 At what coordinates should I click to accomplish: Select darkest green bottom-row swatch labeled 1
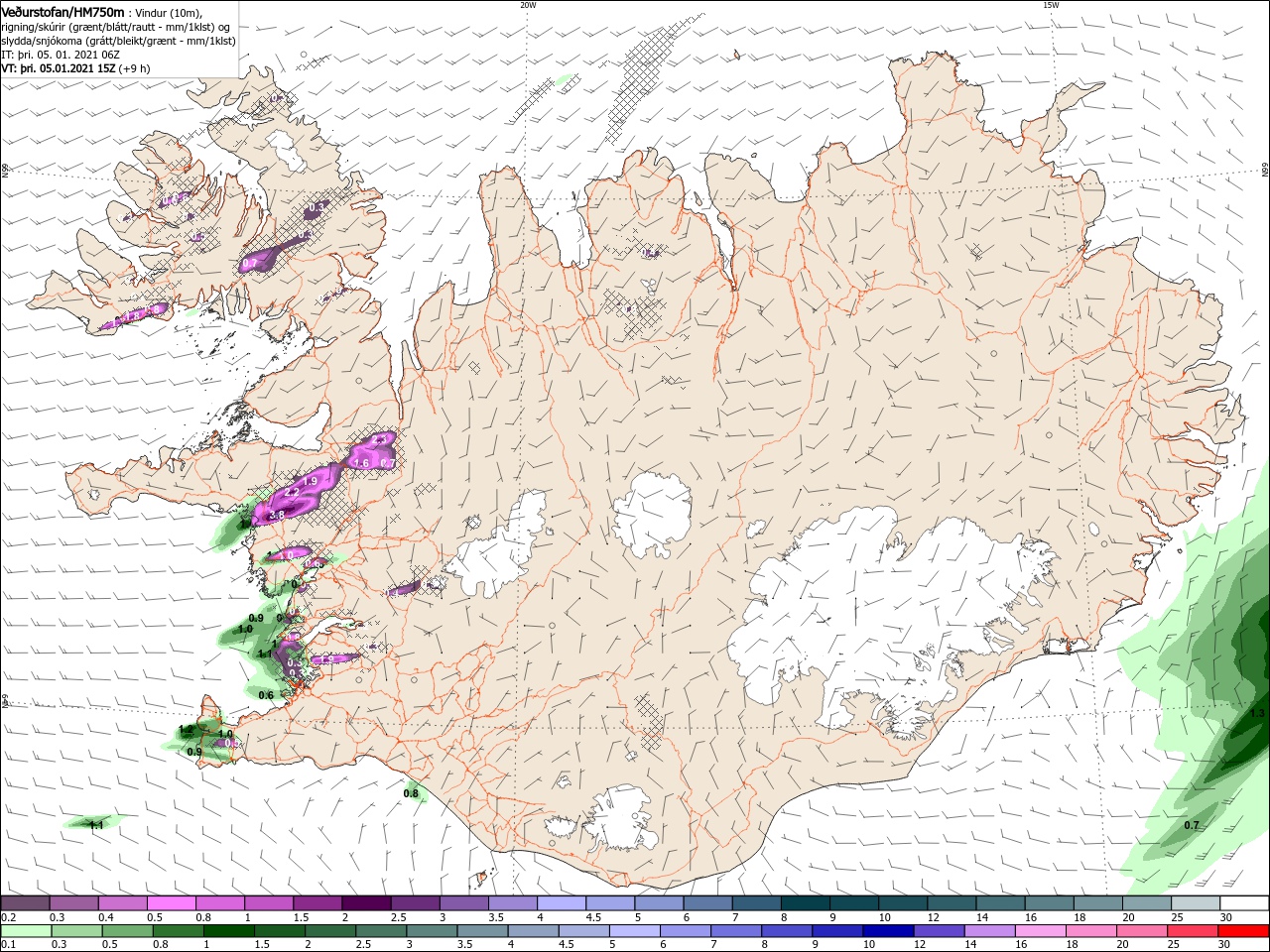(x=228, y=931)
